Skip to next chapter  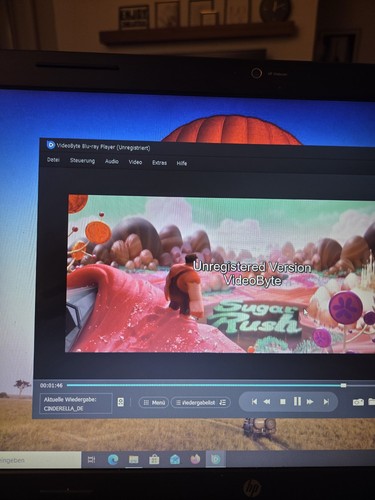click(326, 402)
